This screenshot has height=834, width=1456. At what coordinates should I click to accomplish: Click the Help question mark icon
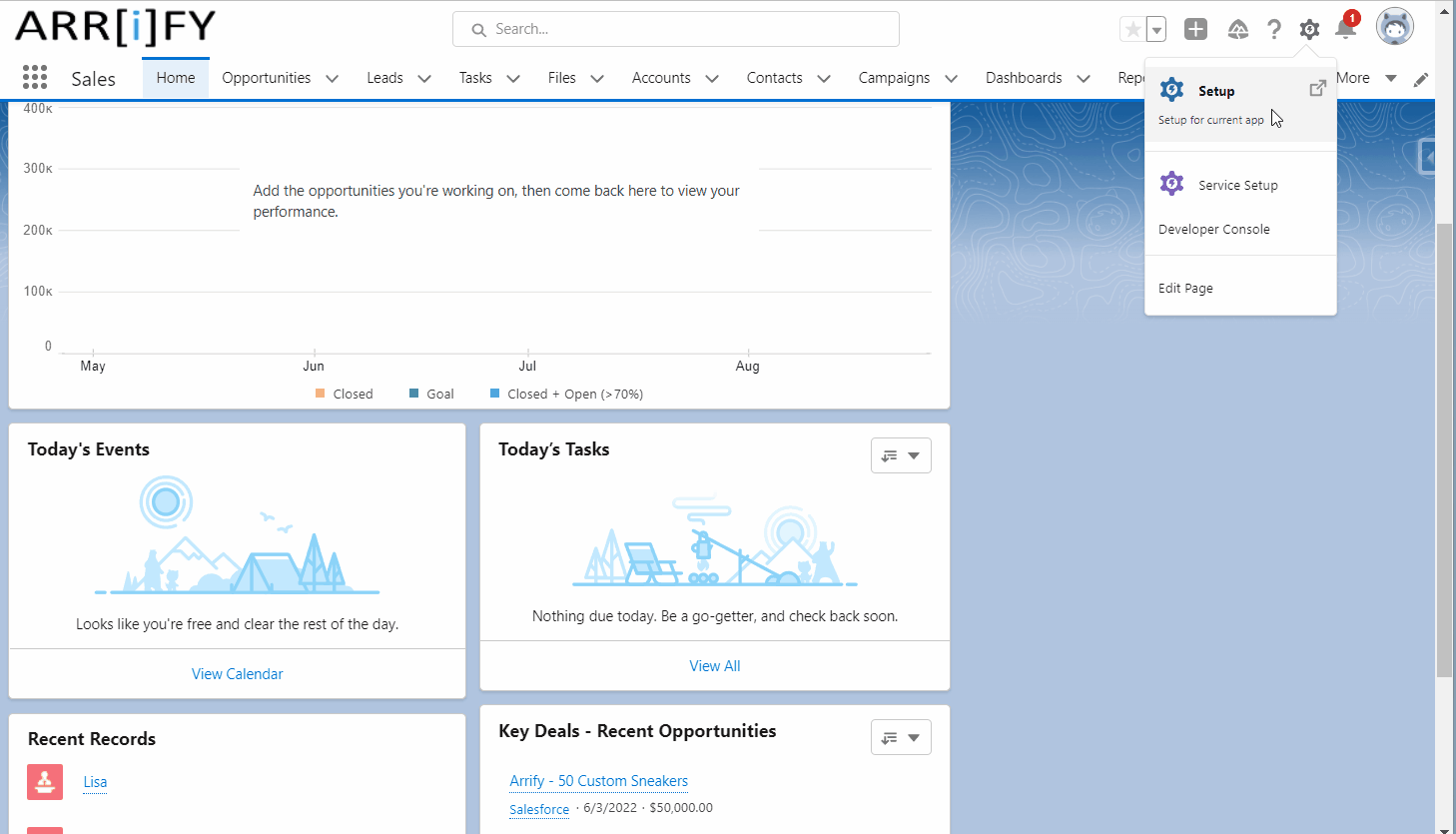point(1274,30)
